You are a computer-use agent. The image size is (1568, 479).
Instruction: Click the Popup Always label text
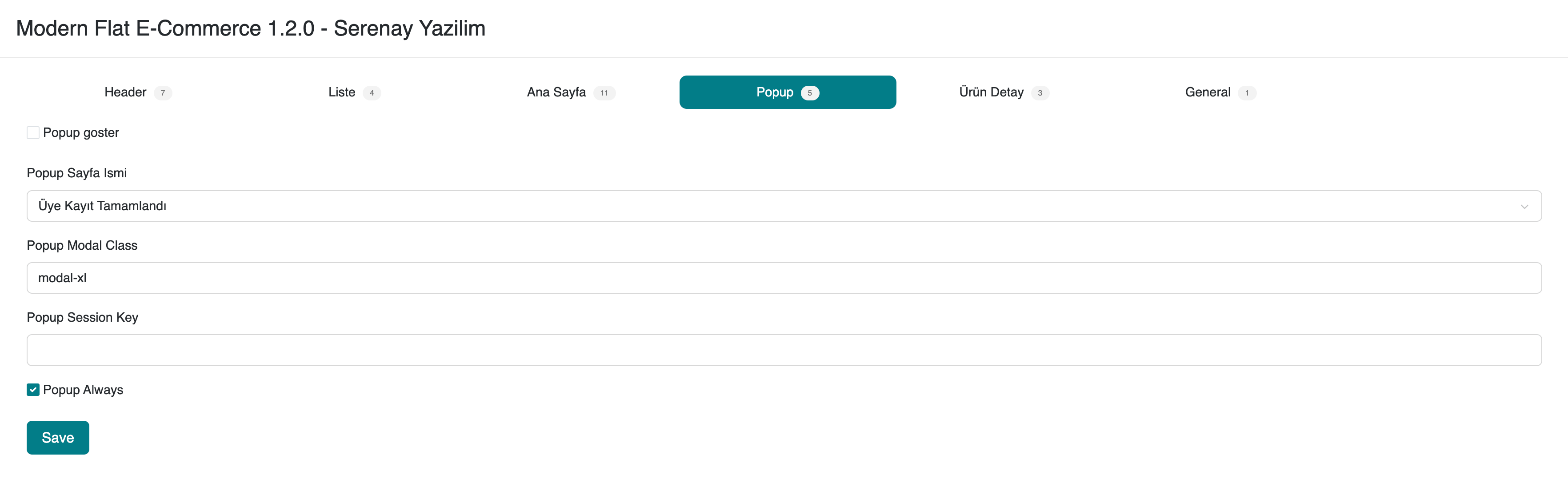pyautogui.click(x=83, y=390)
